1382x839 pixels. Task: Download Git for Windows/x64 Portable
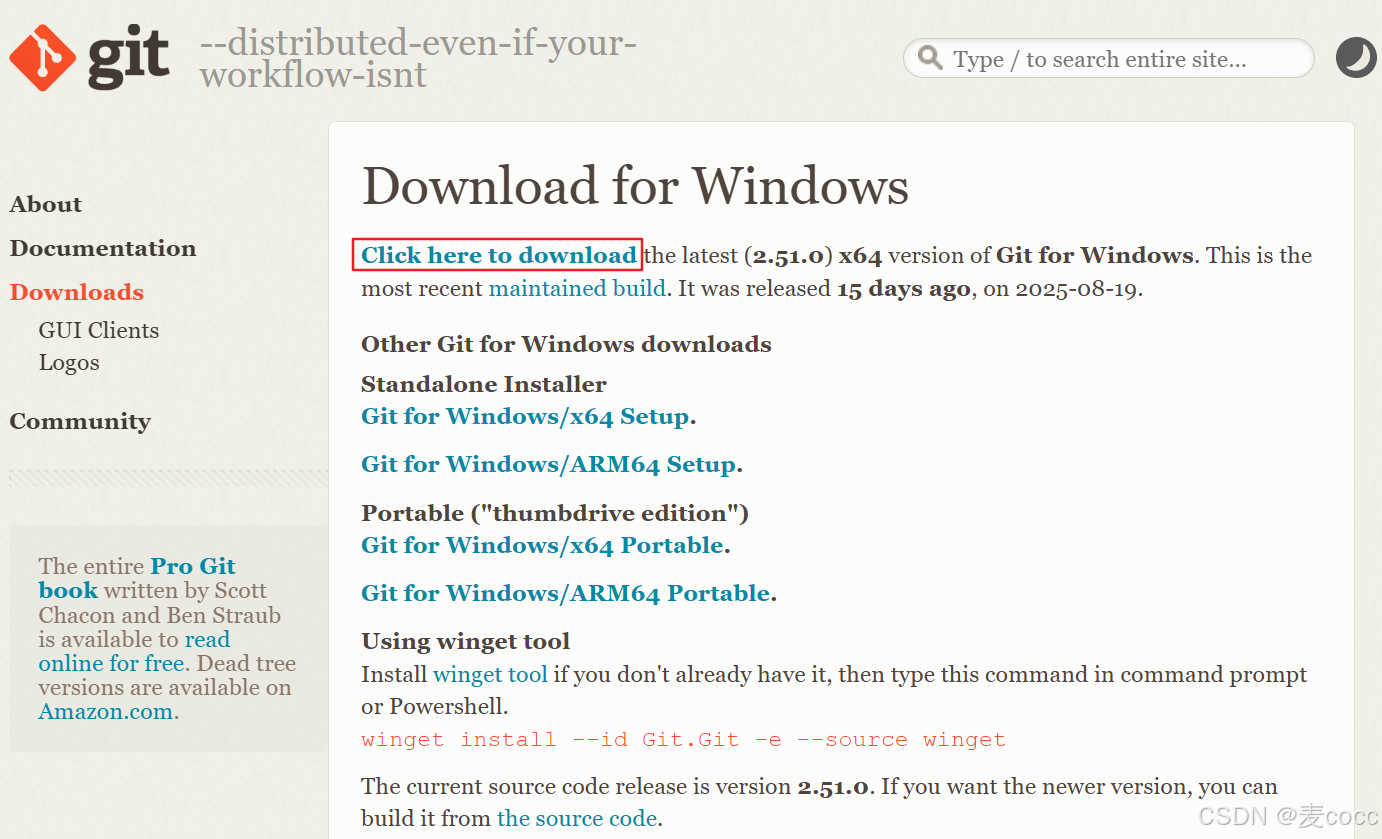543,545
